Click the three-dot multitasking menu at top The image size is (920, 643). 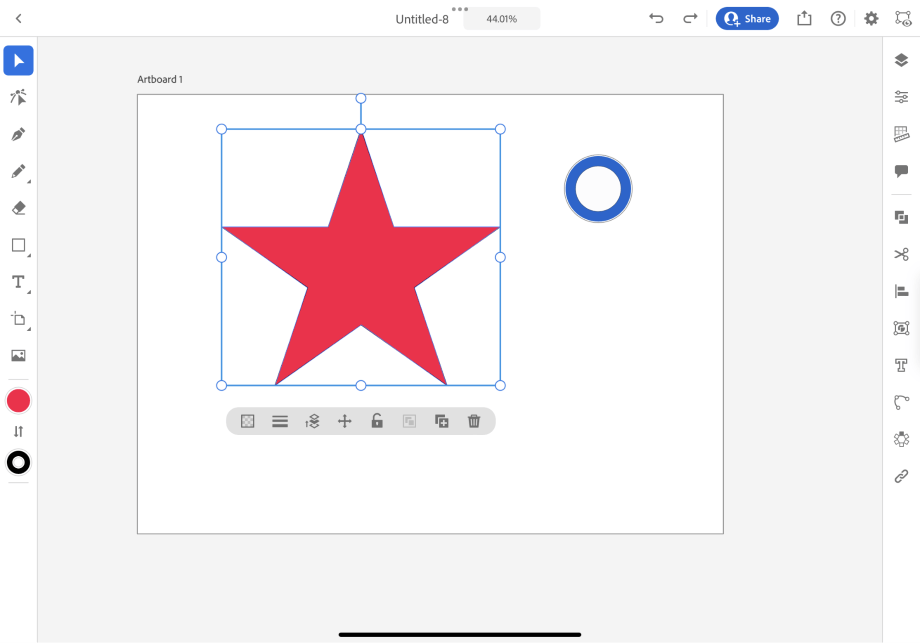(460, 9)
